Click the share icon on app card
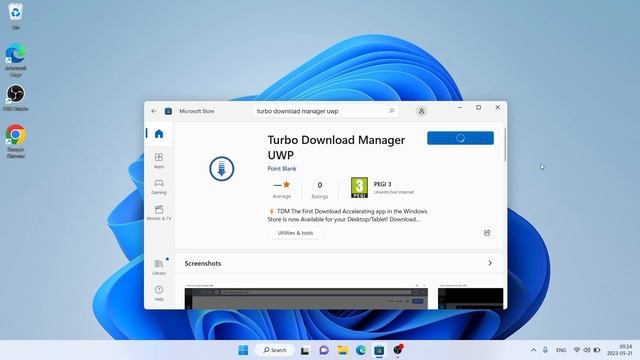Screen dimensions: 640x360 point(487,233)
